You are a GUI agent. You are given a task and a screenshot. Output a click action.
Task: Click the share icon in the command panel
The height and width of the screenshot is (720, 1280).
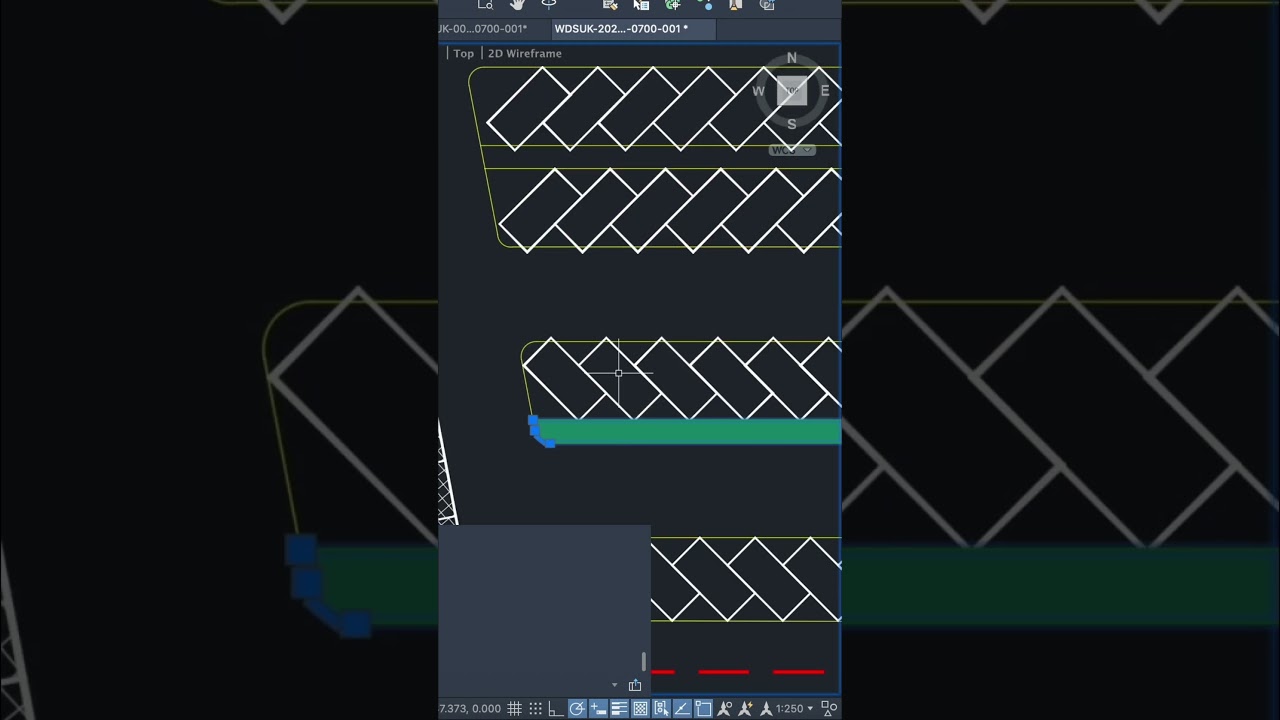[x=635, y=685]
